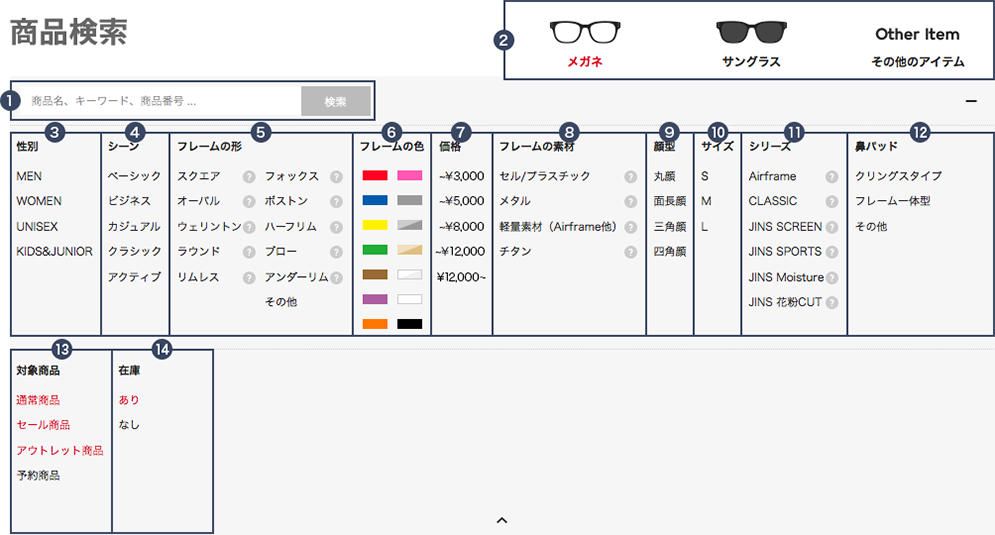Filter by WOMEN gender

tap(39, 201)
